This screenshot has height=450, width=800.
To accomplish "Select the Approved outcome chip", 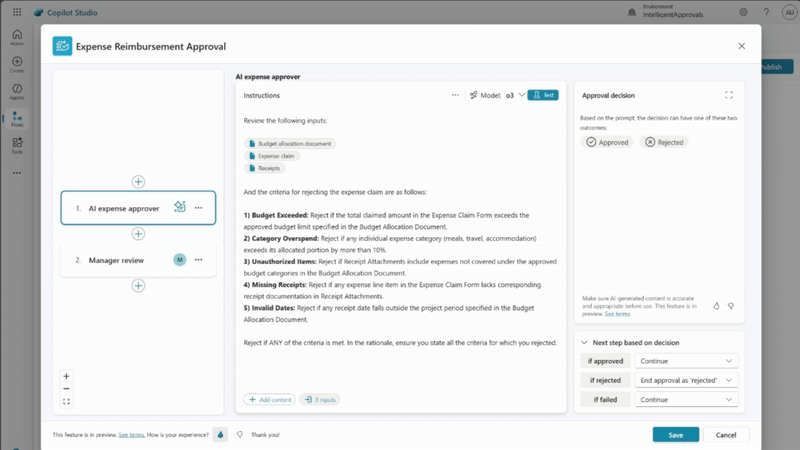I will [x=607, y=142].
